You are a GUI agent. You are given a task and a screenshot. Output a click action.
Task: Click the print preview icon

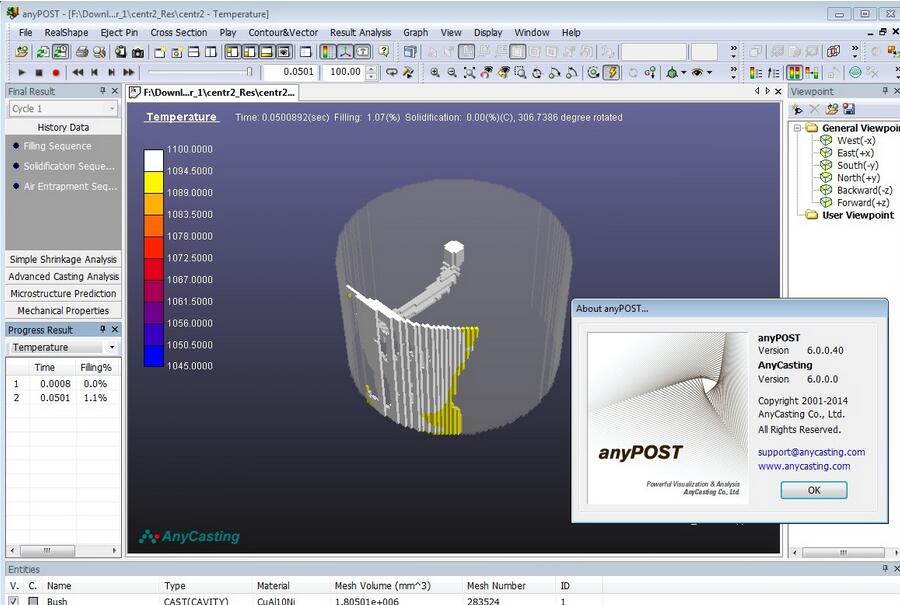(99, 52)
